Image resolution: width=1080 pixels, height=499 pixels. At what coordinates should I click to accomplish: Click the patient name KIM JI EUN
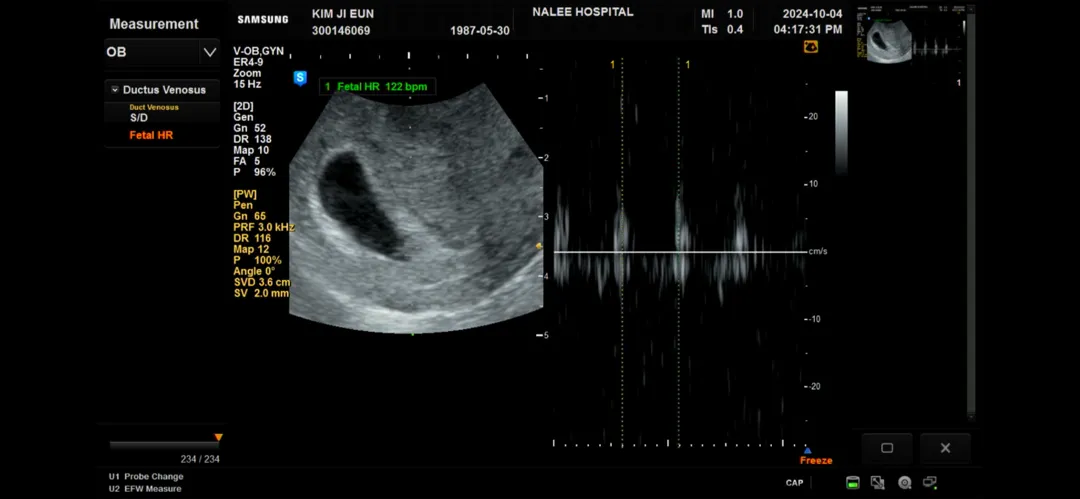pos(343,14)
